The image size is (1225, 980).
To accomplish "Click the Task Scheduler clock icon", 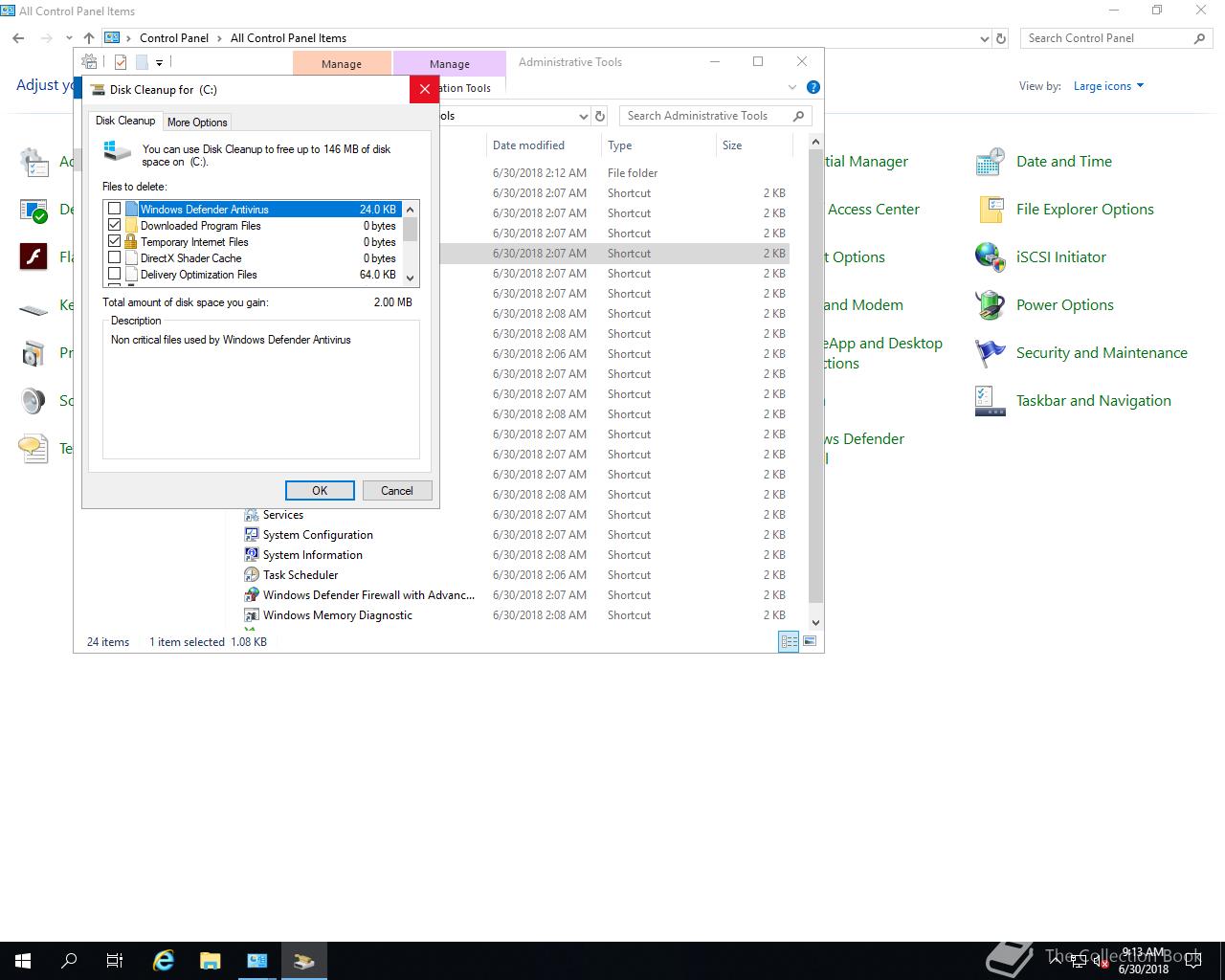I will pos(252,575).
